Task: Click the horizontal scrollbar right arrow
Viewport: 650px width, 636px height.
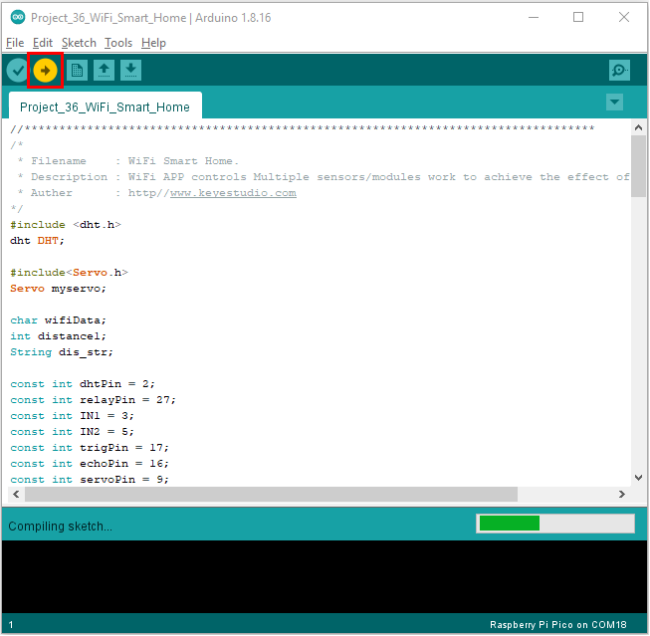Action: tap(622, 495)
